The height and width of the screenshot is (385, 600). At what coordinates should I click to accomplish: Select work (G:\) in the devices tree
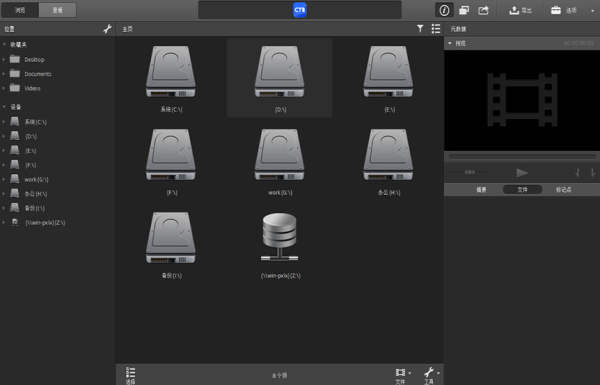point(36,179)
